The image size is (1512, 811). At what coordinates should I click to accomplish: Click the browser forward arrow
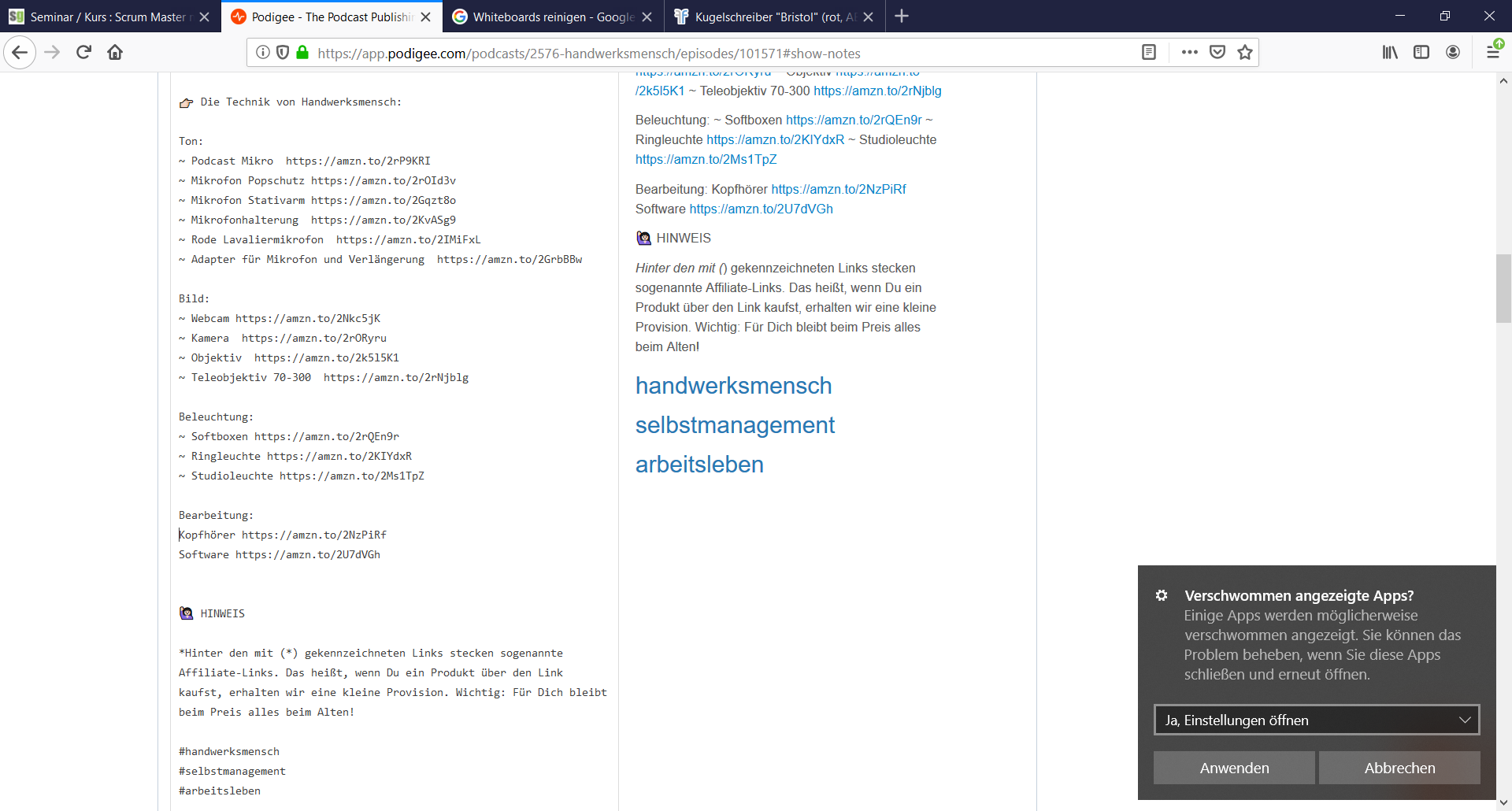coord(52,53)
